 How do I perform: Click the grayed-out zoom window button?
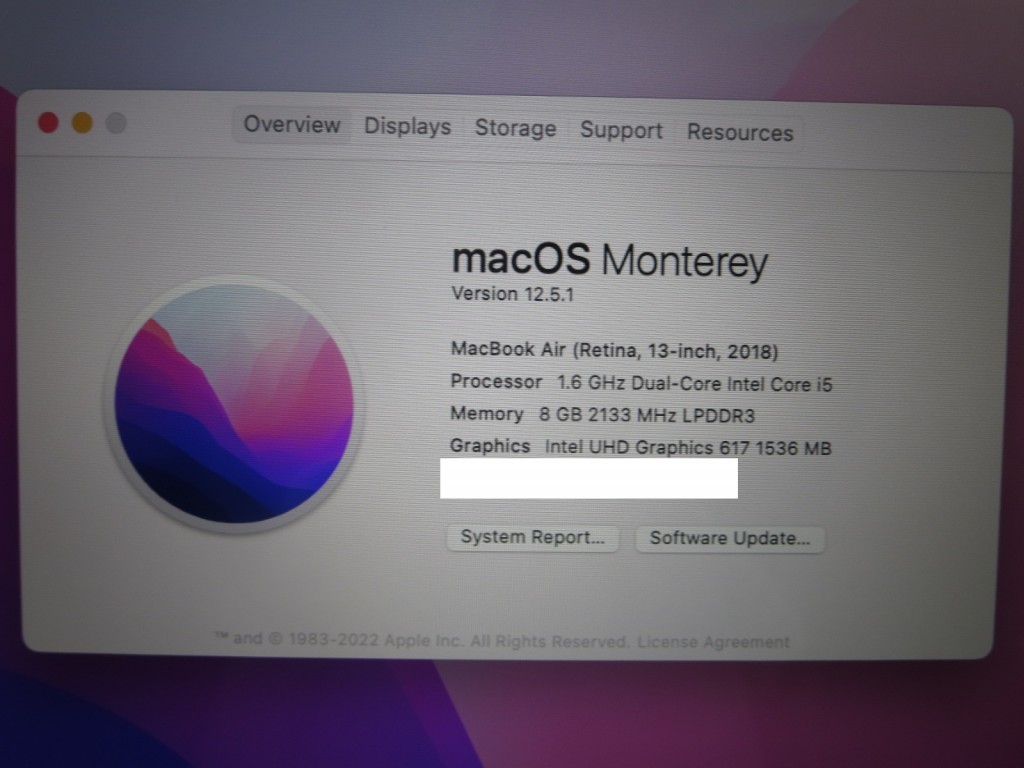[116, 123]
